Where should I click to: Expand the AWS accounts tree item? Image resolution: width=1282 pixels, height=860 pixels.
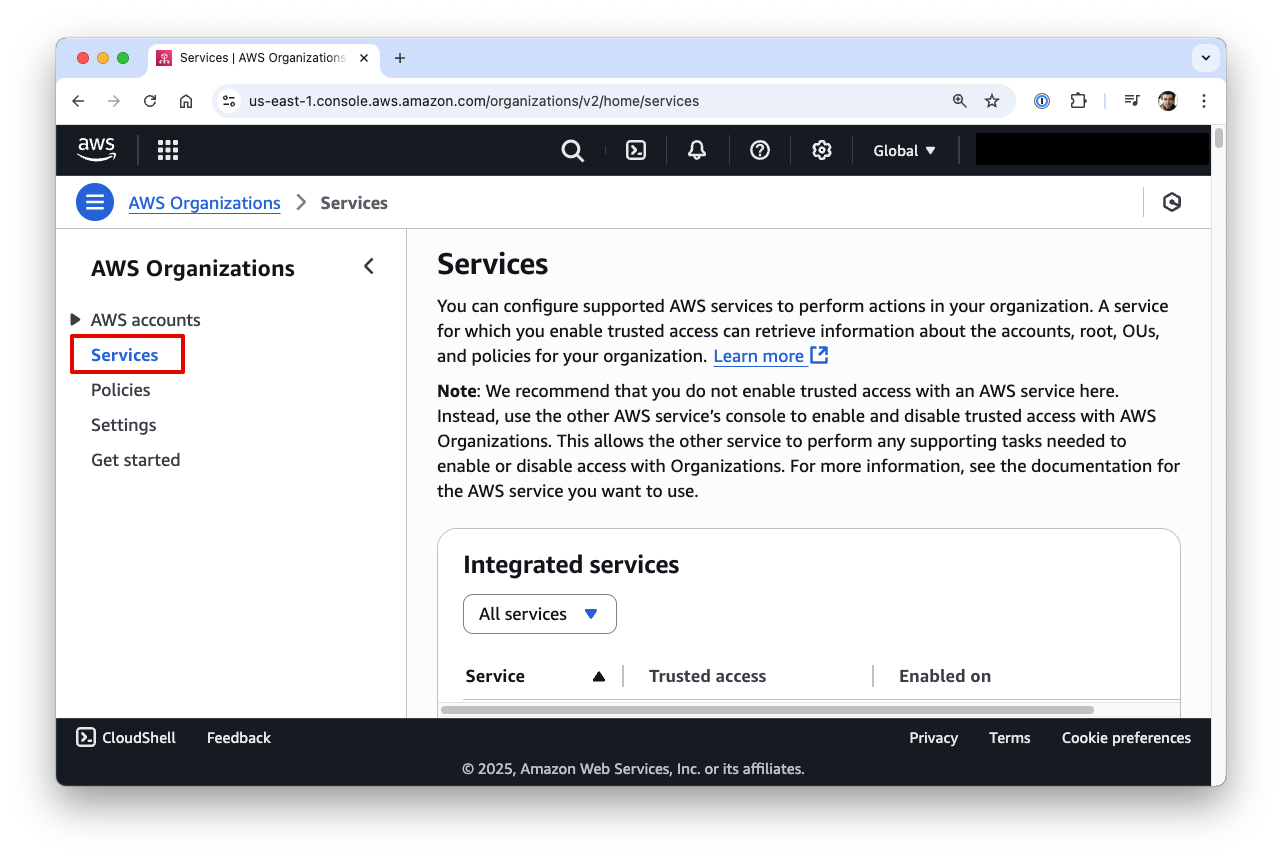[x=76, y=320]
